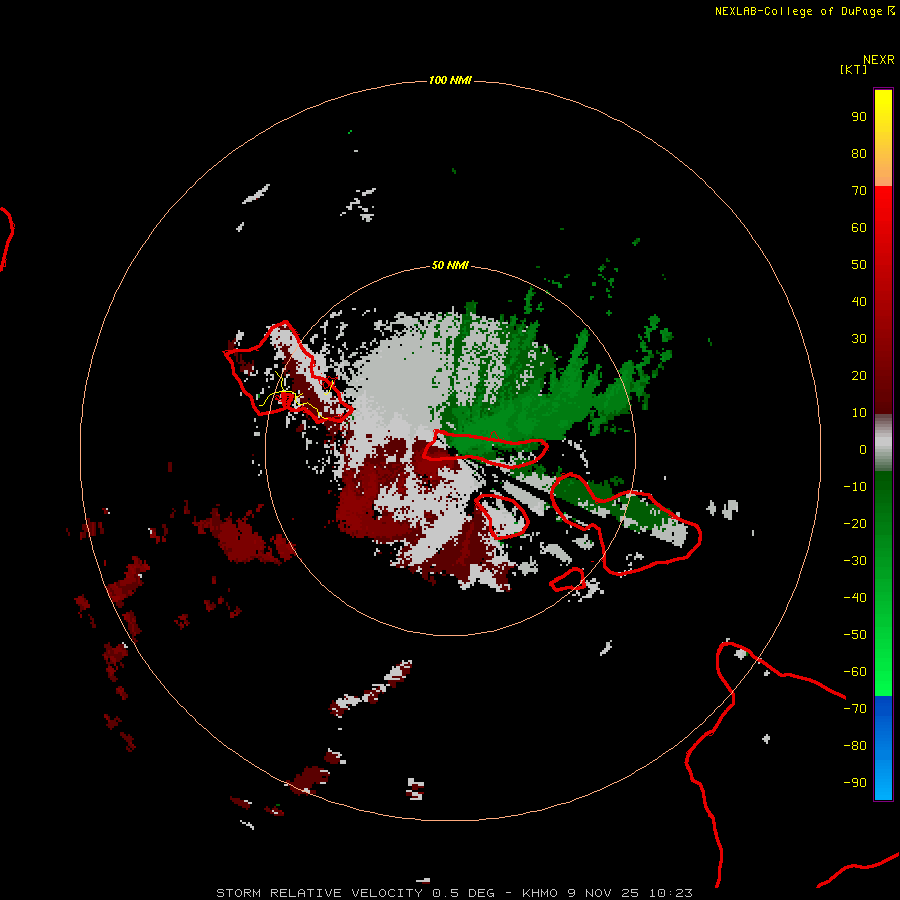Screen dimensions: 900x900
Task: Click the -40 scale value
Action: tap(855, 598)
